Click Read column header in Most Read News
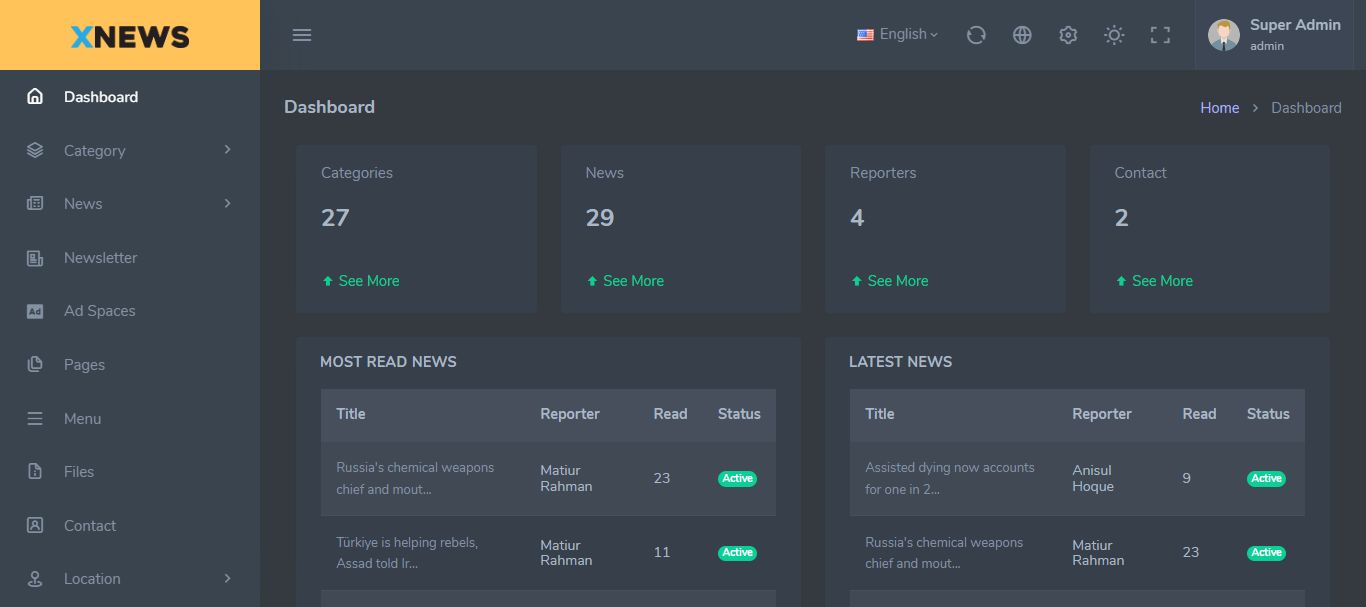 coord(670,414)
